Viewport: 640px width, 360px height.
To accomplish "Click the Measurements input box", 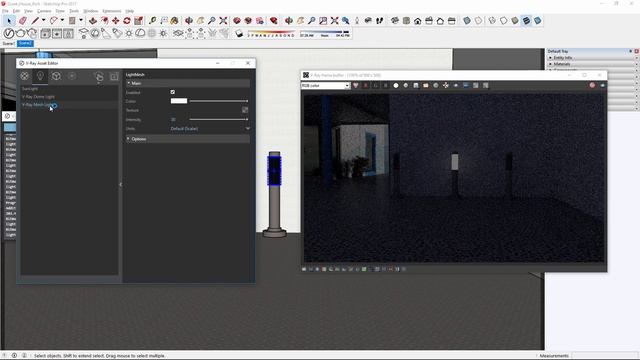I will pyautogui.click(x=604, y=356).
